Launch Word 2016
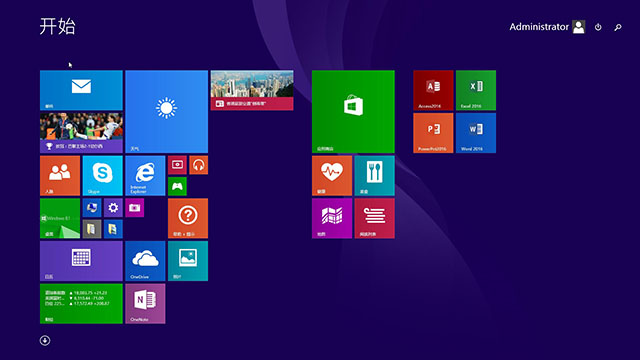This screenshot has height=360, width=640. (x=476, y=133)
